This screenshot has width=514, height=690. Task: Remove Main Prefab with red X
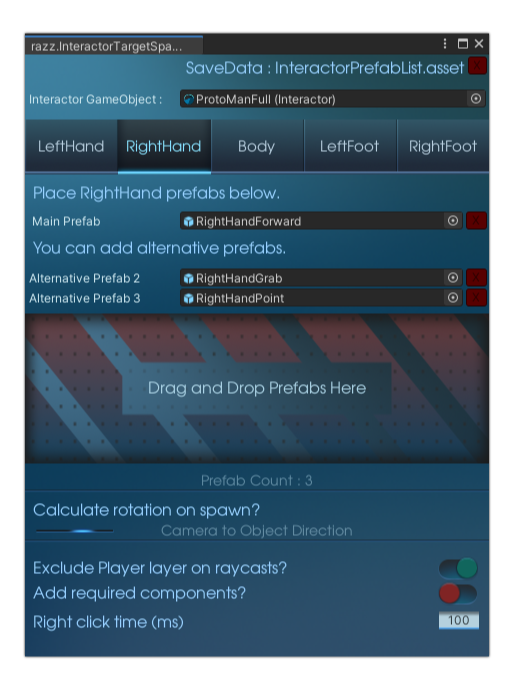pyautogui.click(x=476, y=221)
